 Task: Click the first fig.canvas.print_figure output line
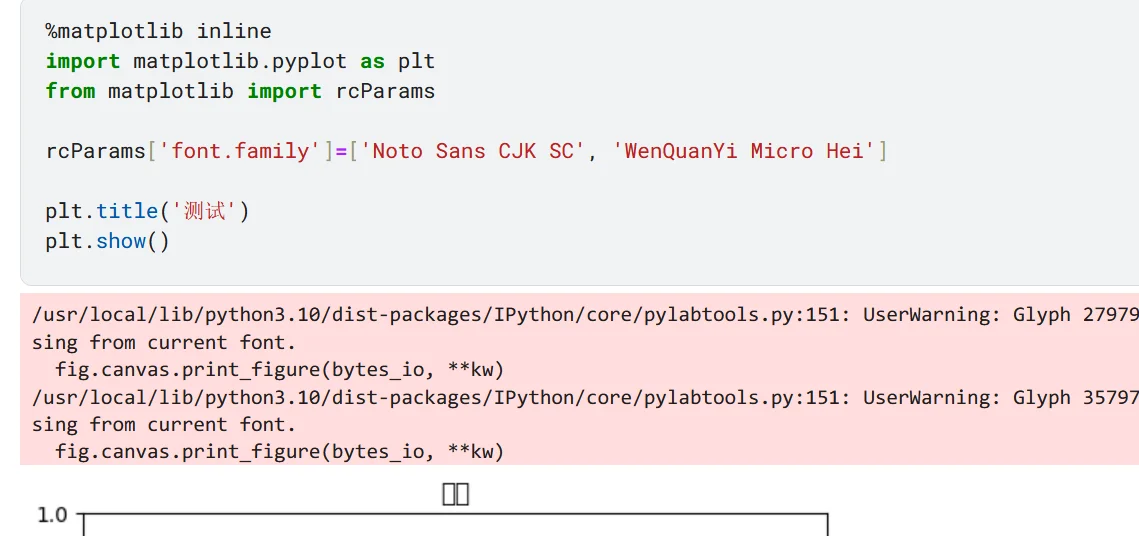point(280,370)
